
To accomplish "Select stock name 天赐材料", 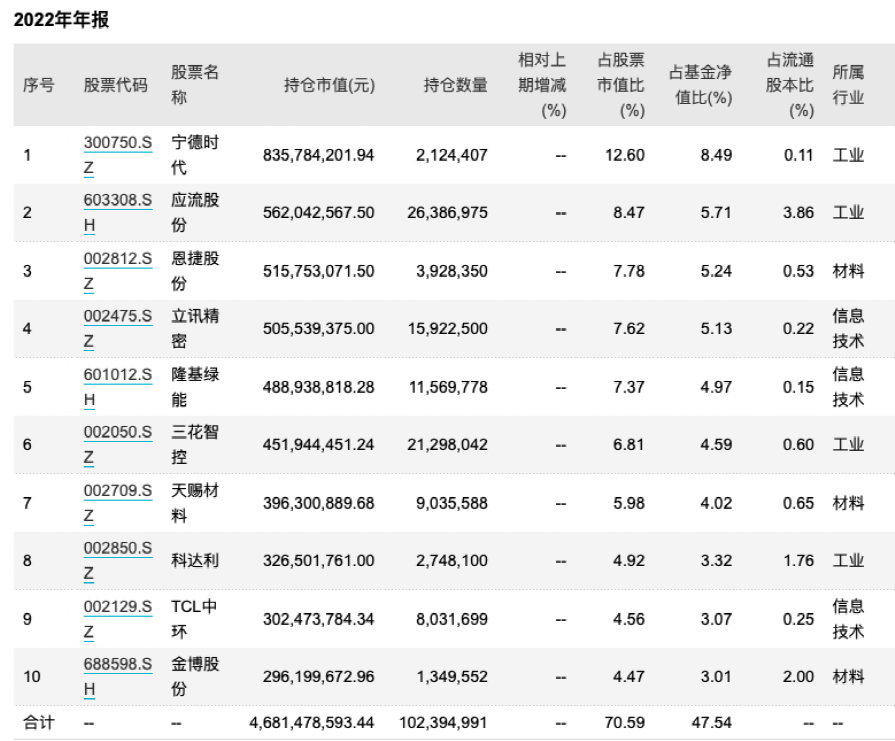I will 195,503.
